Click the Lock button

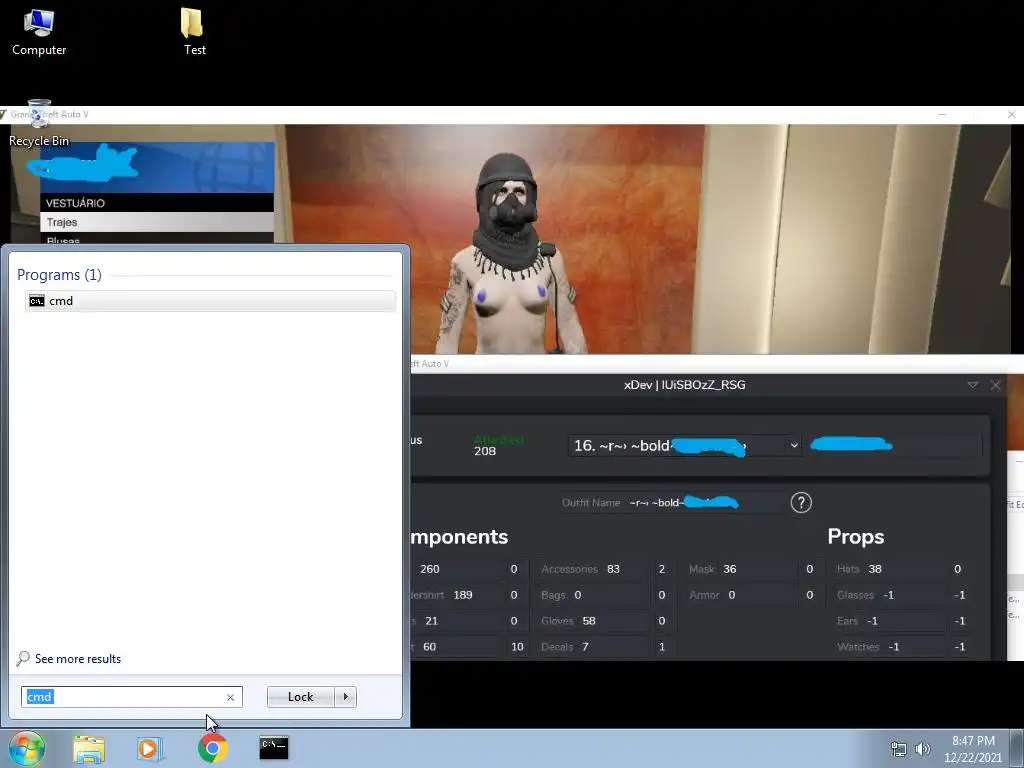click(300, 697)
